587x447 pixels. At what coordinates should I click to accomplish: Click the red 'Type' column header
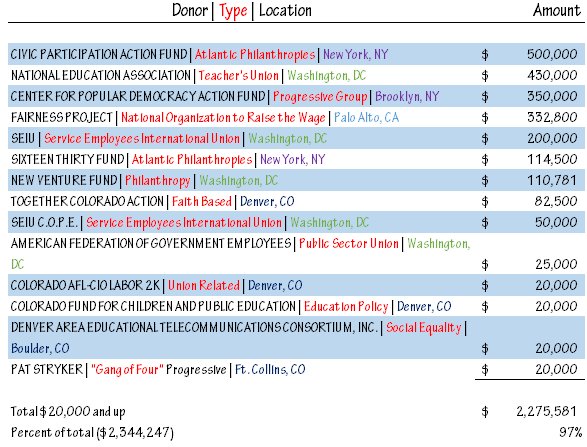(233, 11)
